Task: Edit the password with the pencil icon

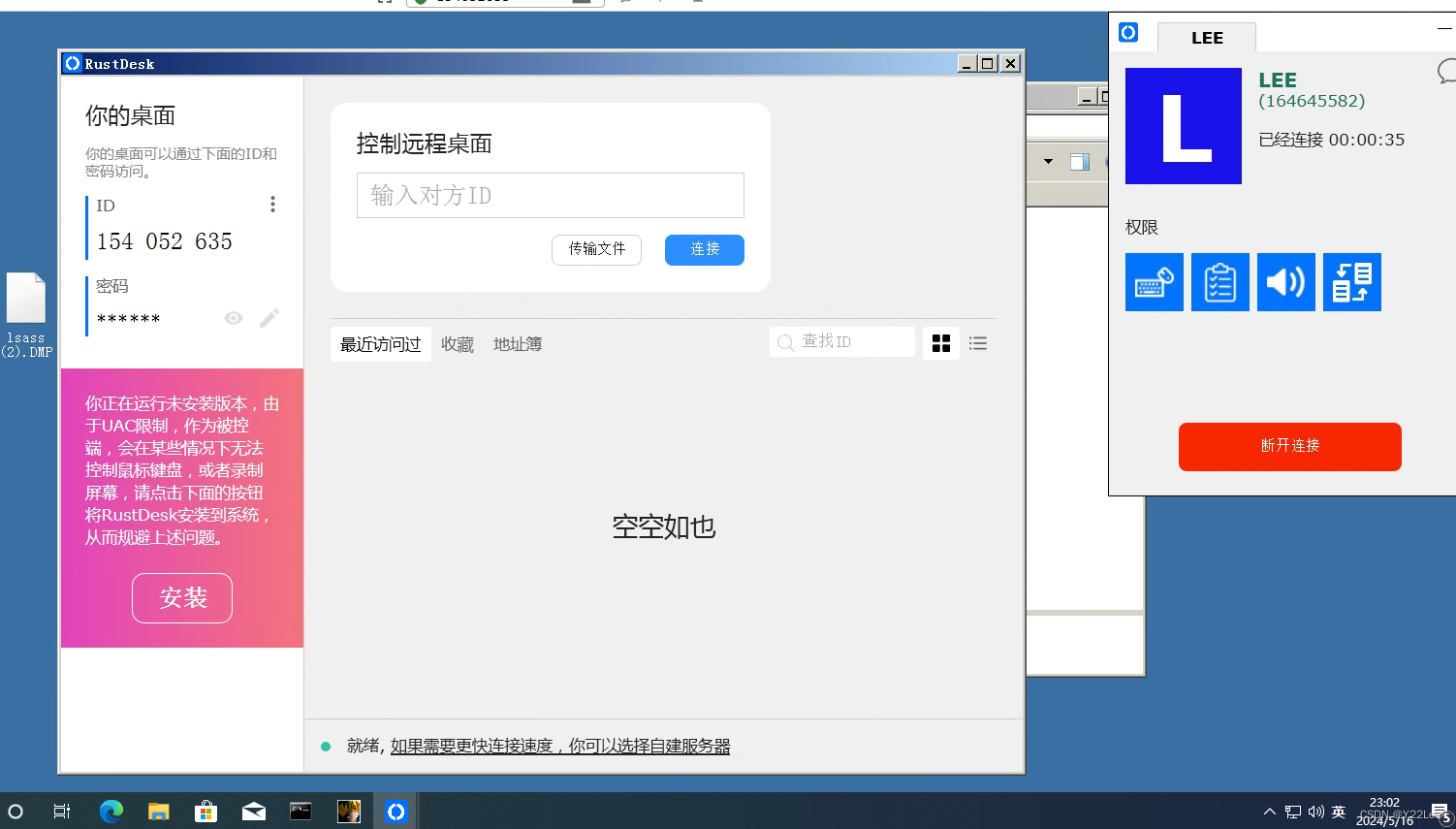Action: click(269, 318)
